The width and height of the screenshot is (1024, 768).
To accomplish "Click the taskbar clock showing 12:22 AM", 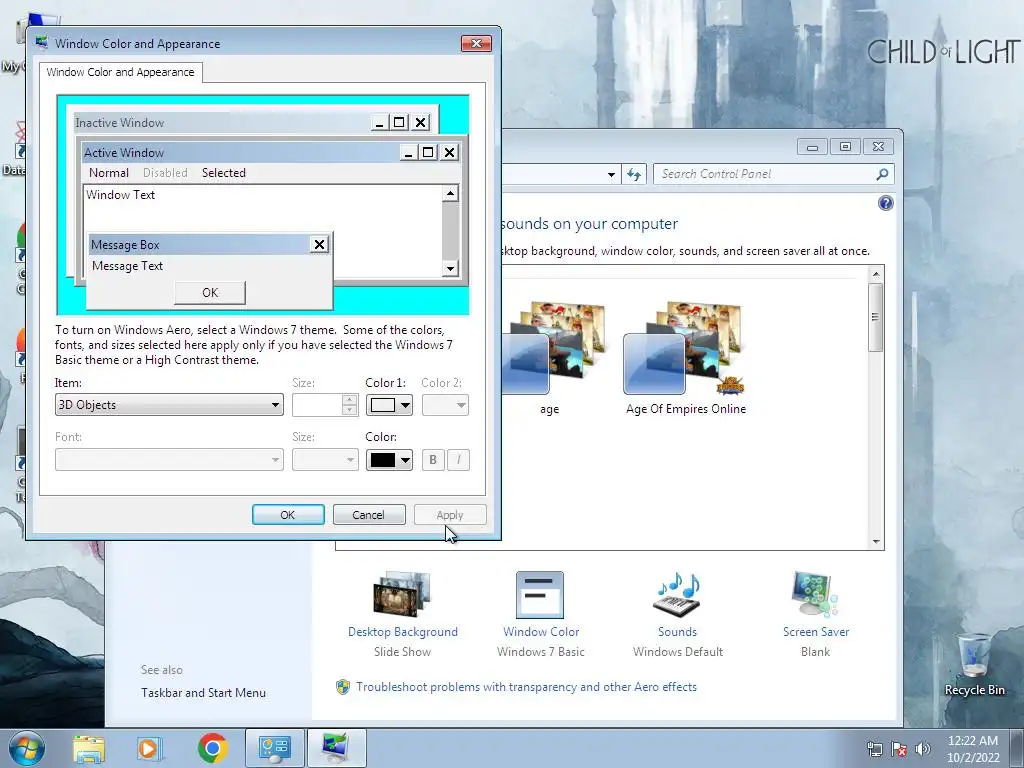I will click(x=972, y=748).
